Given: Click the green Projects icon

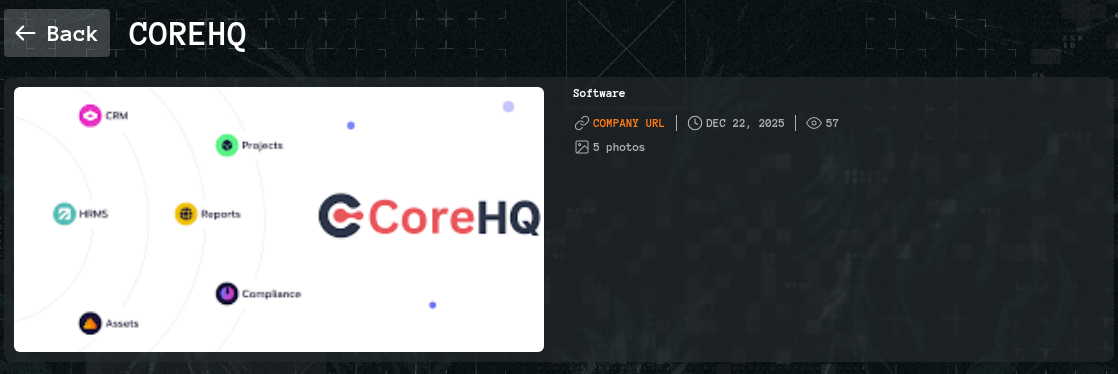Looking at the screenshot, I should pos(227,145).
